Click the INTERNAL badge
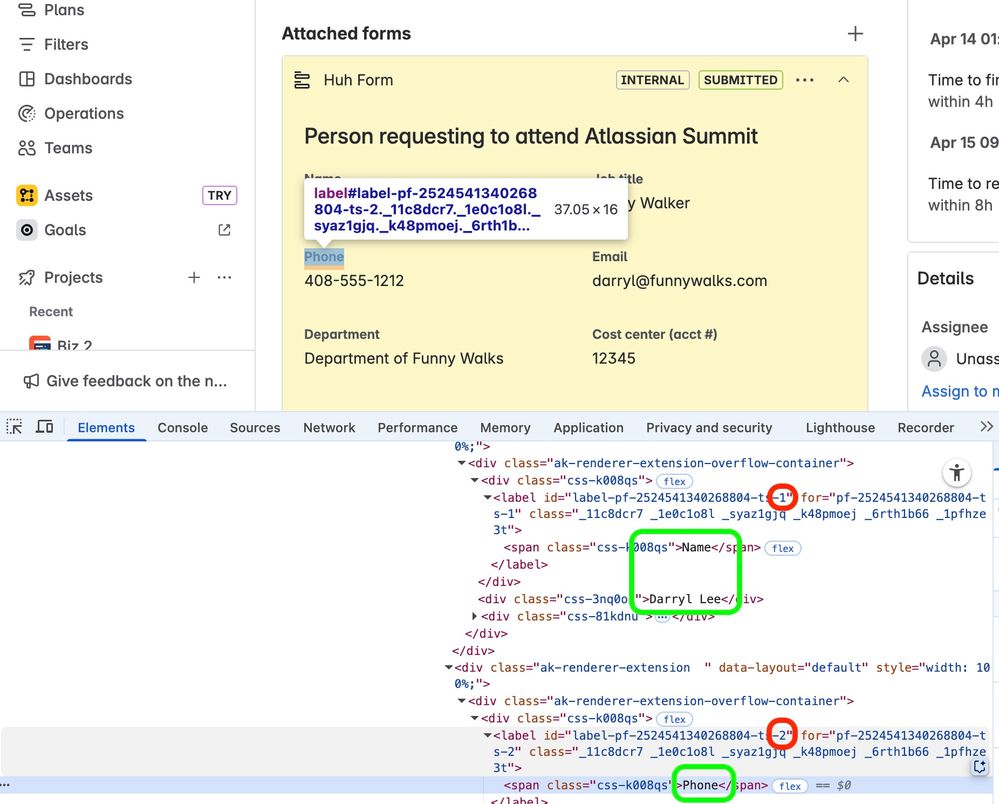This screenshot has height=804, width=999. 652,80
